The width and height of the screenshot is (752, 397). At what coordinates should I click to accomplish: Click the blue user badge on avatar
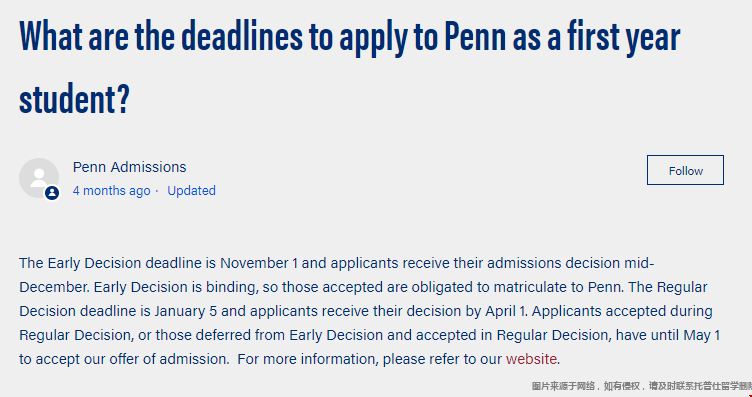[52, 193]
